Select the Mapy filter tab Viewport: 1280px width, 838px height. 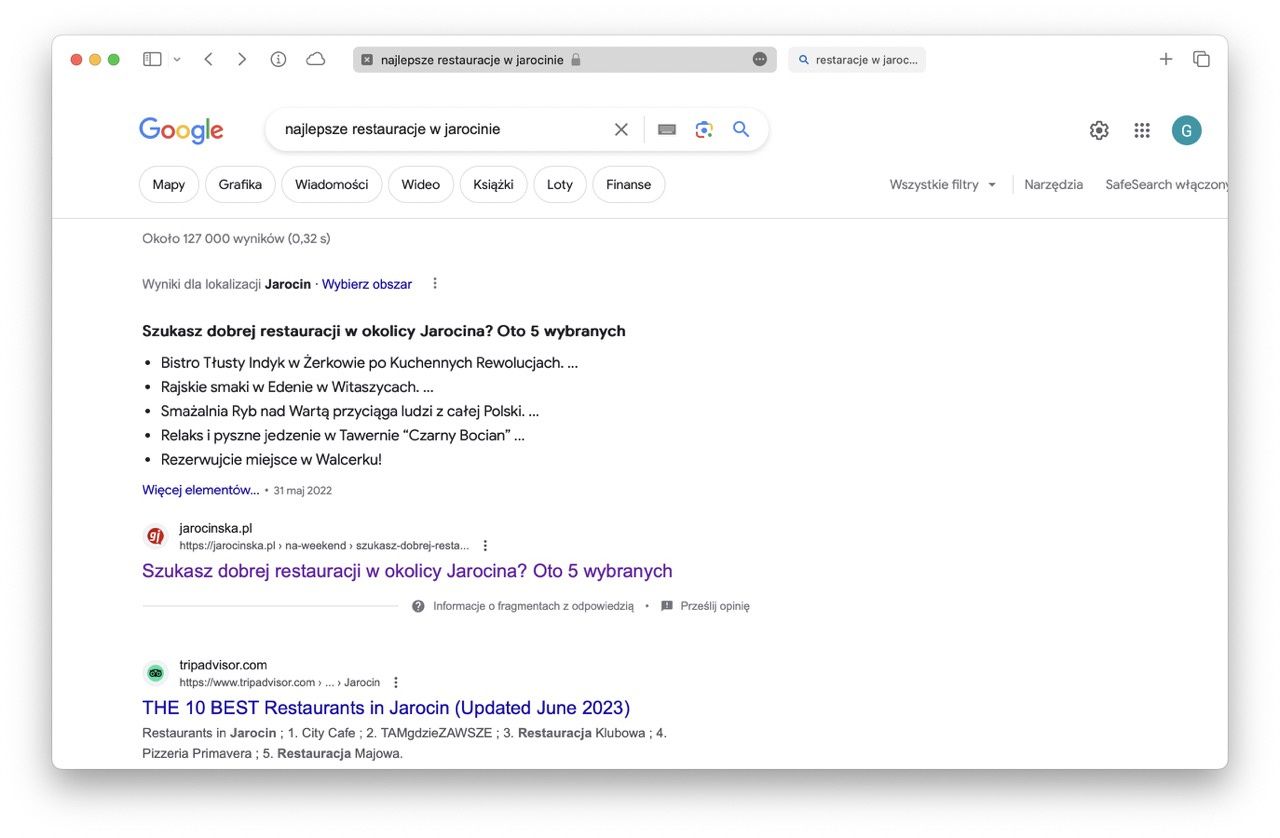pos(169,184)
